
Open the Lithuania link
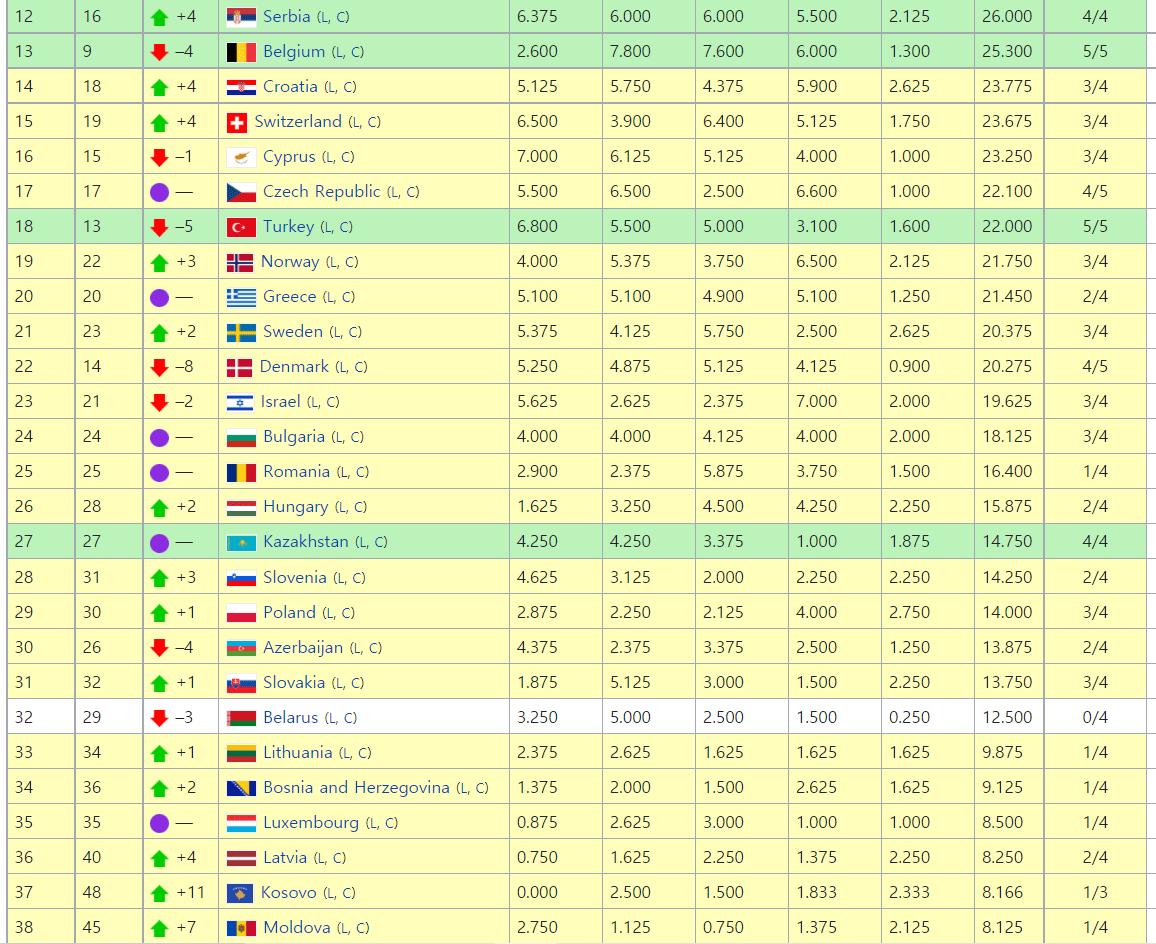pyautogui.click(x=297, y=752)
